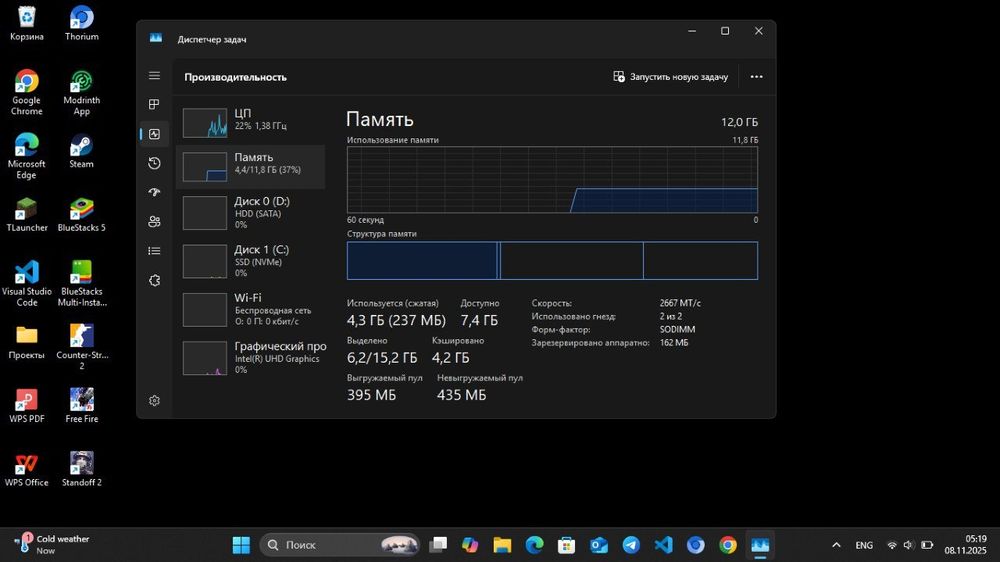1000x562 pixels.
Task: Click the 7,4 ГБ available value
Action: [x=479, y=320]
